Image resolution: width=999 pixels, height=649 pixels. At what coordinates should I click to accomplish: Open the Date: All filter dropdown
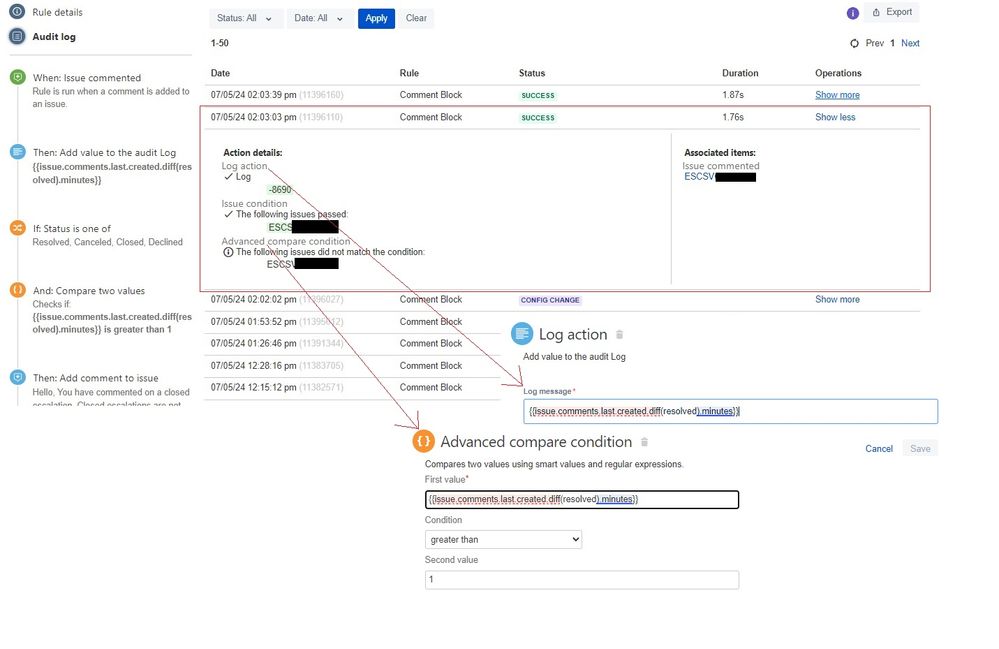(318, 18)
